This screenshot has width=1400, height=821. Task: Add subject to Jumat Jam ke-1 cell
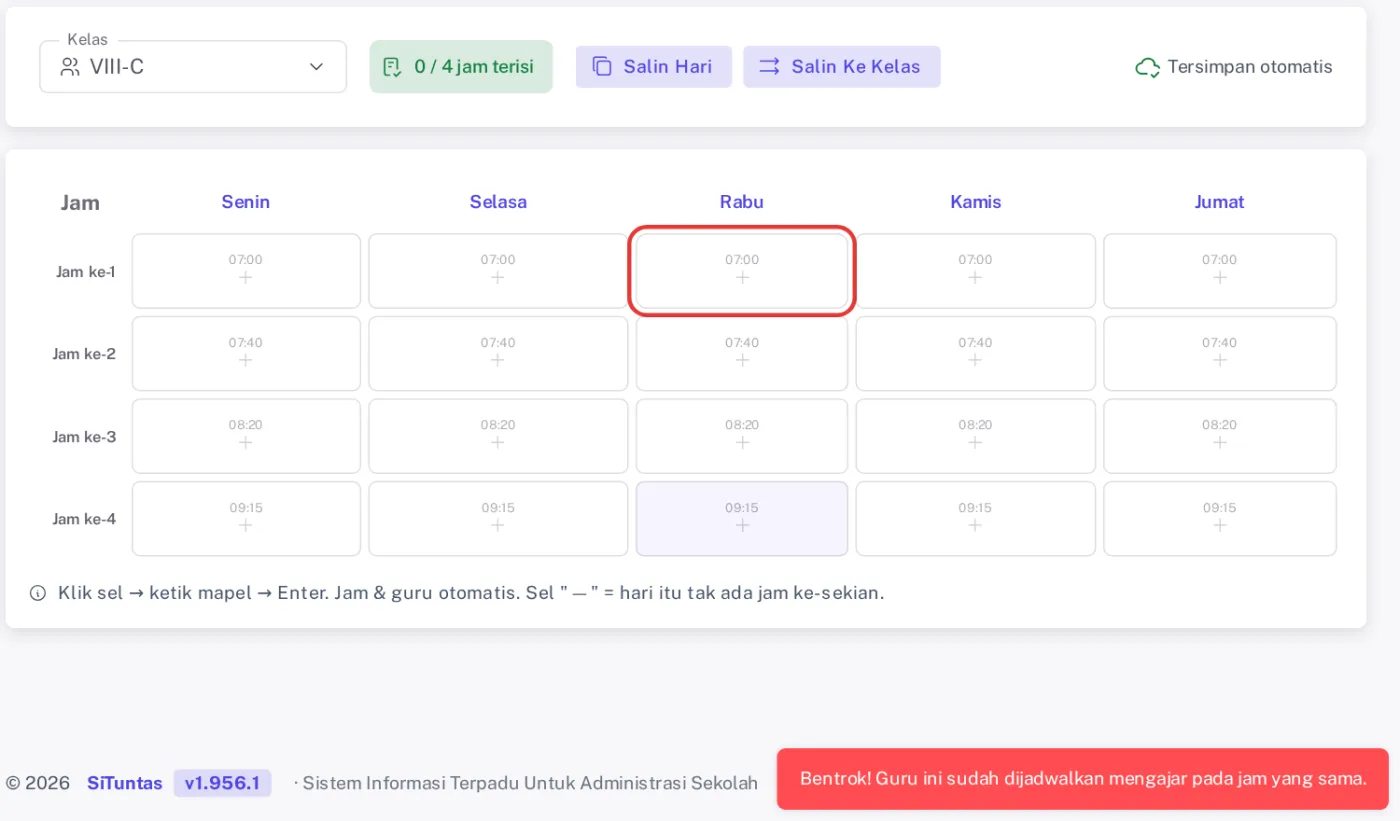tap(1220, 271)
